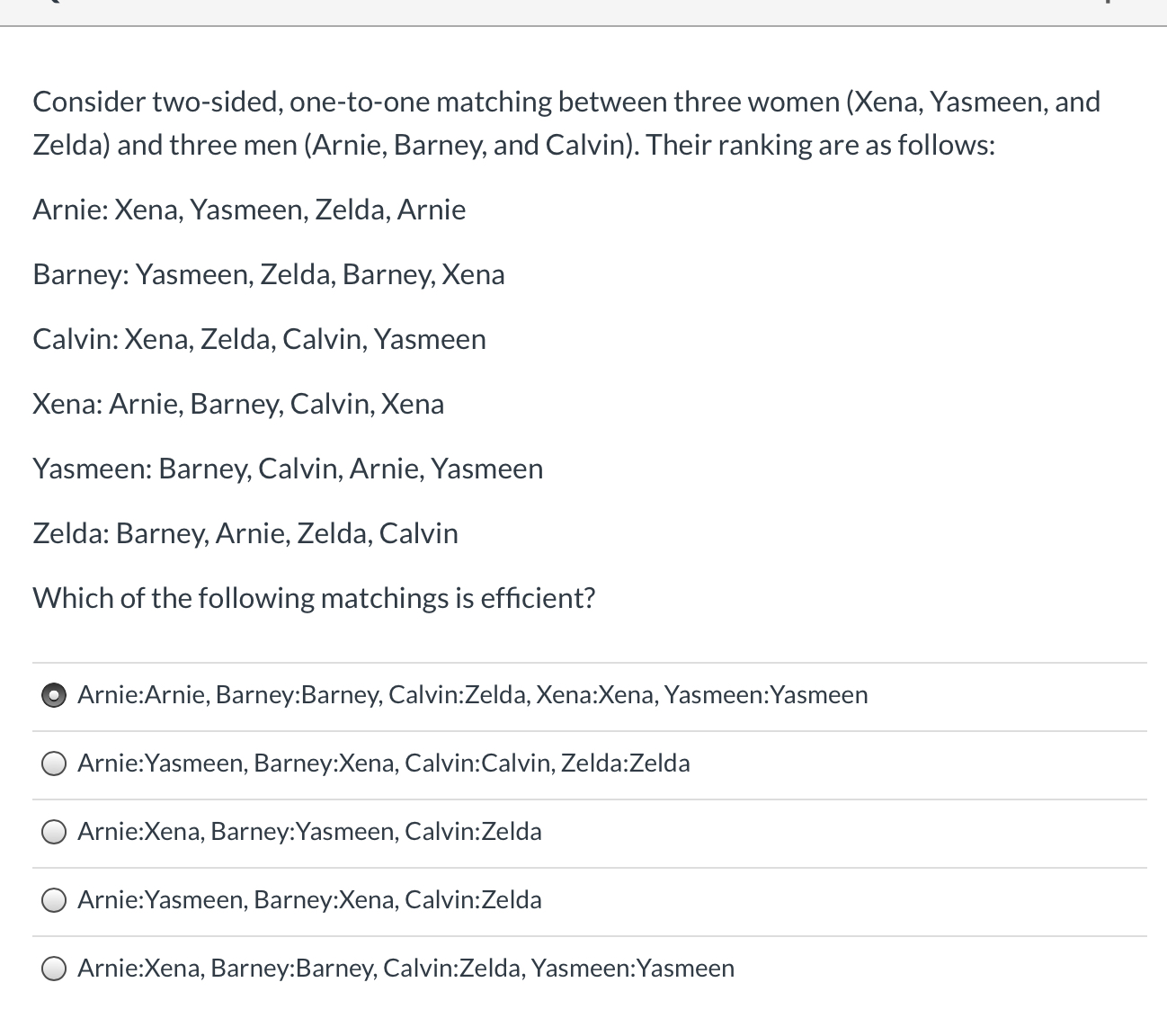This screenshot has width=1167, height=1036.
Task: Click answer label text Arnie:Yasmeen, Barney:Xena, Calvin:Zelda
Action: click(309, 900)
